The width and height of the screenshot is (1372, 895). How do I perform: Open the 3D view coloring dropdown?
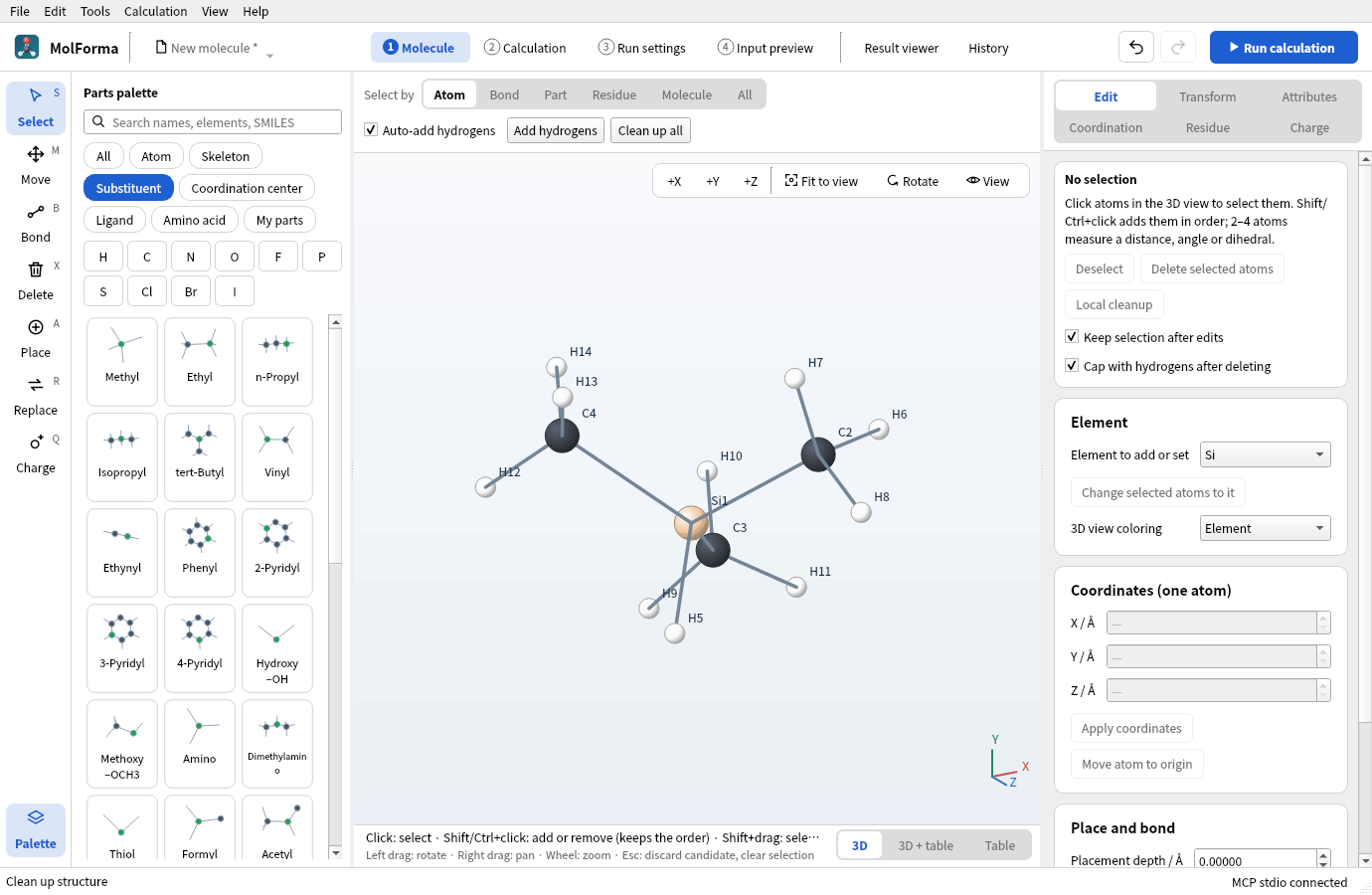point(1265,528)
